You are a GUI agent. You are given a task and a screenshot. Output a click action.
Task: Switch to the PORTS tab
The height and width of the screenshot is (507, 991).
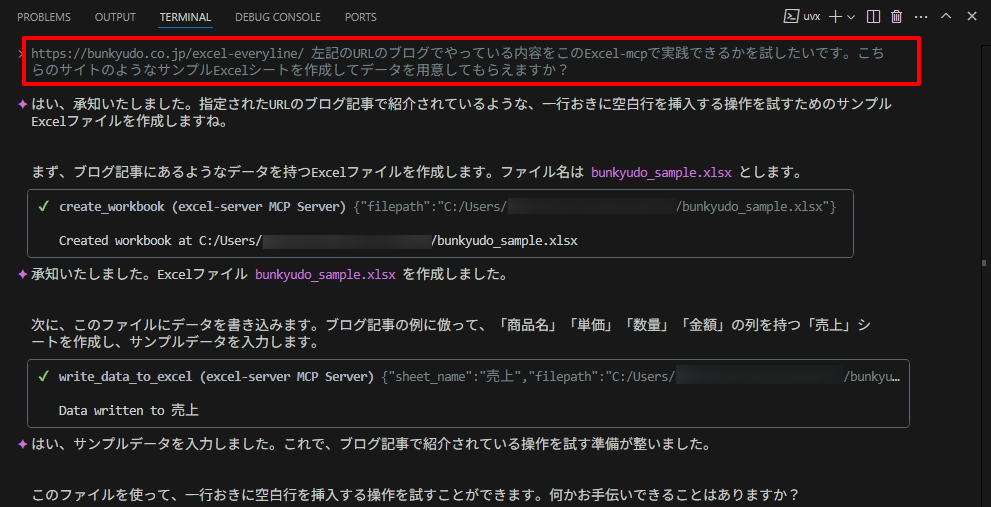[x=360, y=17]
